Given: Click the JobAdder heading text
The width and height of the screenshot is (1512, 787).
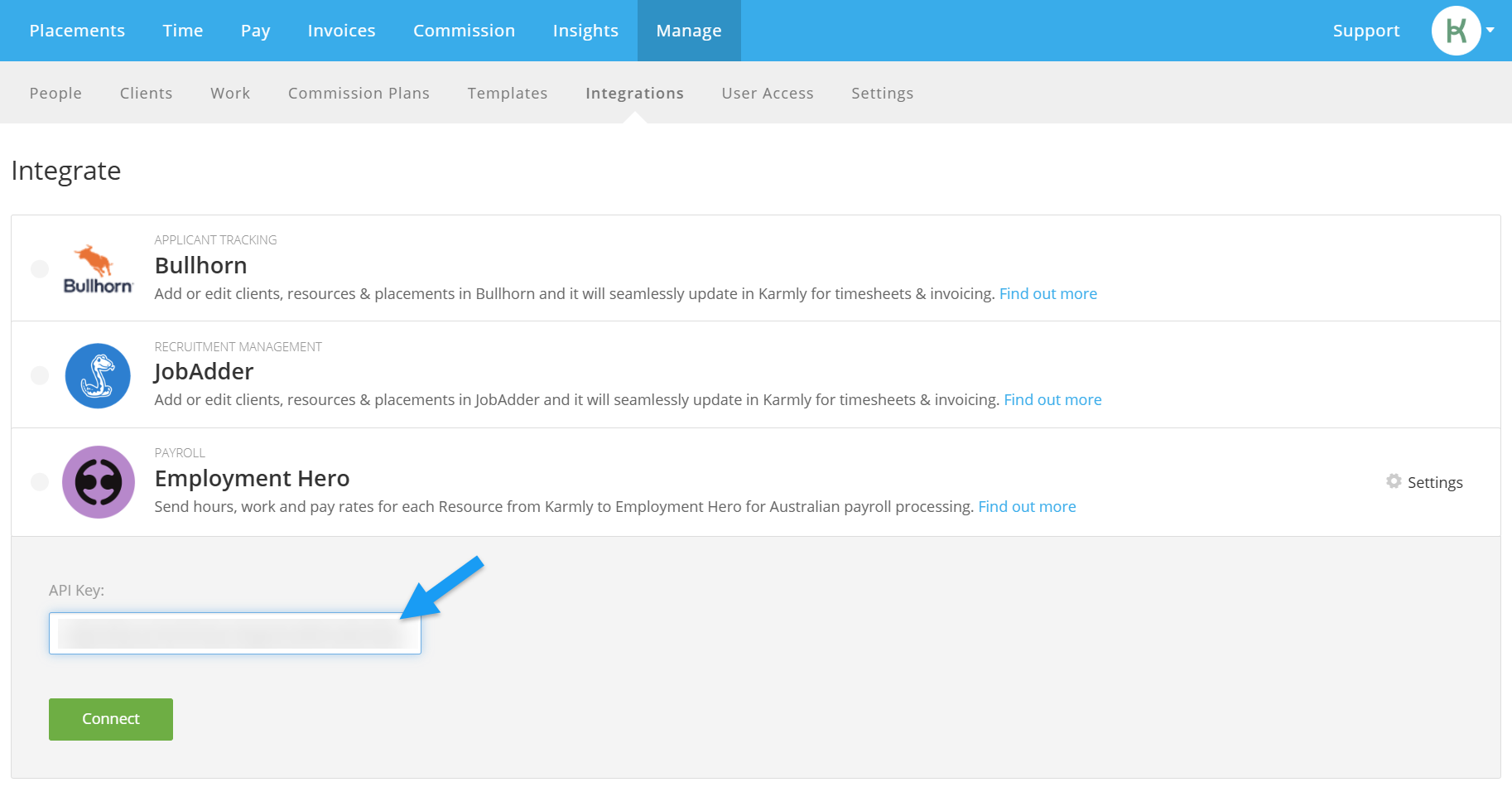Looking at the screenshot, I should (204, 371).
